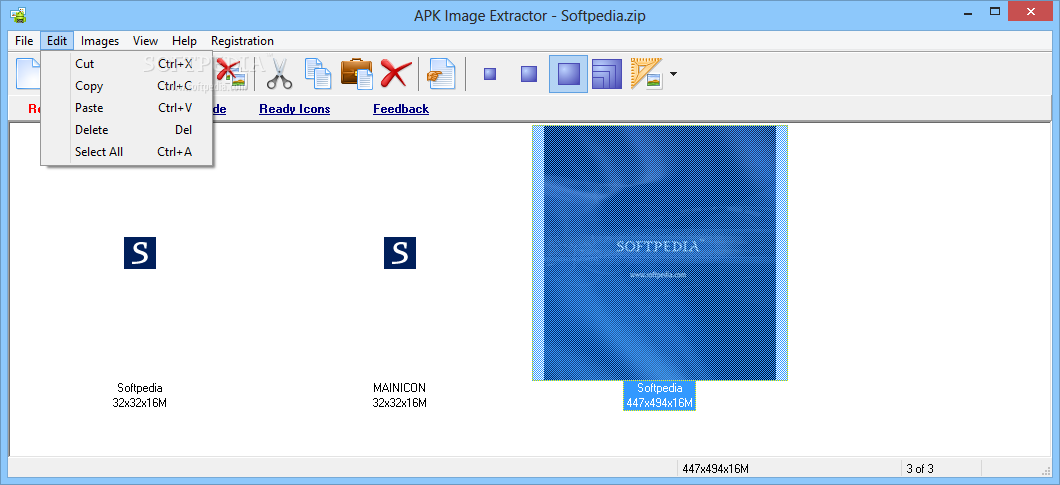The width and height of the screenshot is (1060, 485).
Task: Click the '3 of 3' status bar counter
Action: pyautogui.click(x=920, y=469)
